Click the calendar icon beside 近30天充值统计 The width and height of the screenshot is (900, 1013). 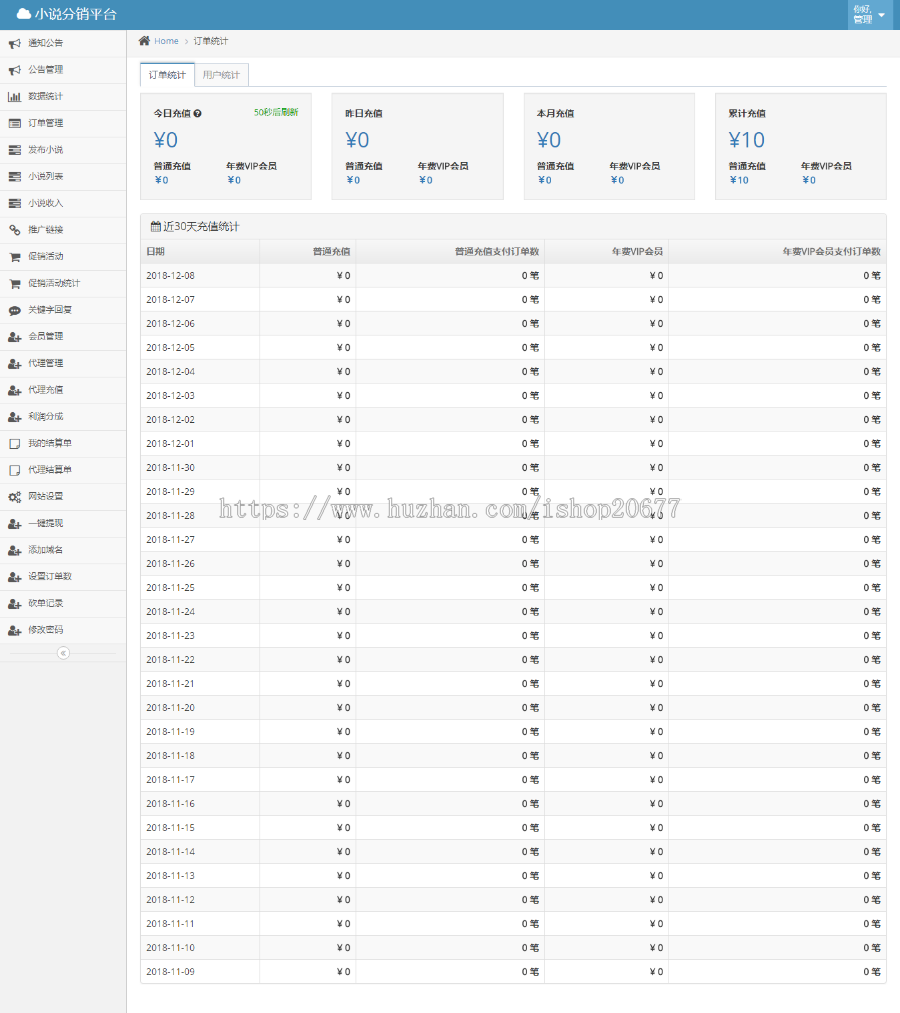click(155, 226)
